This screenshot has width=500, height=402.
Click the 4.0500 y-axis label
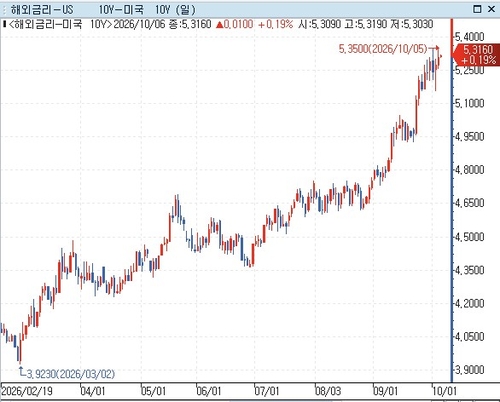click(469, 337)
